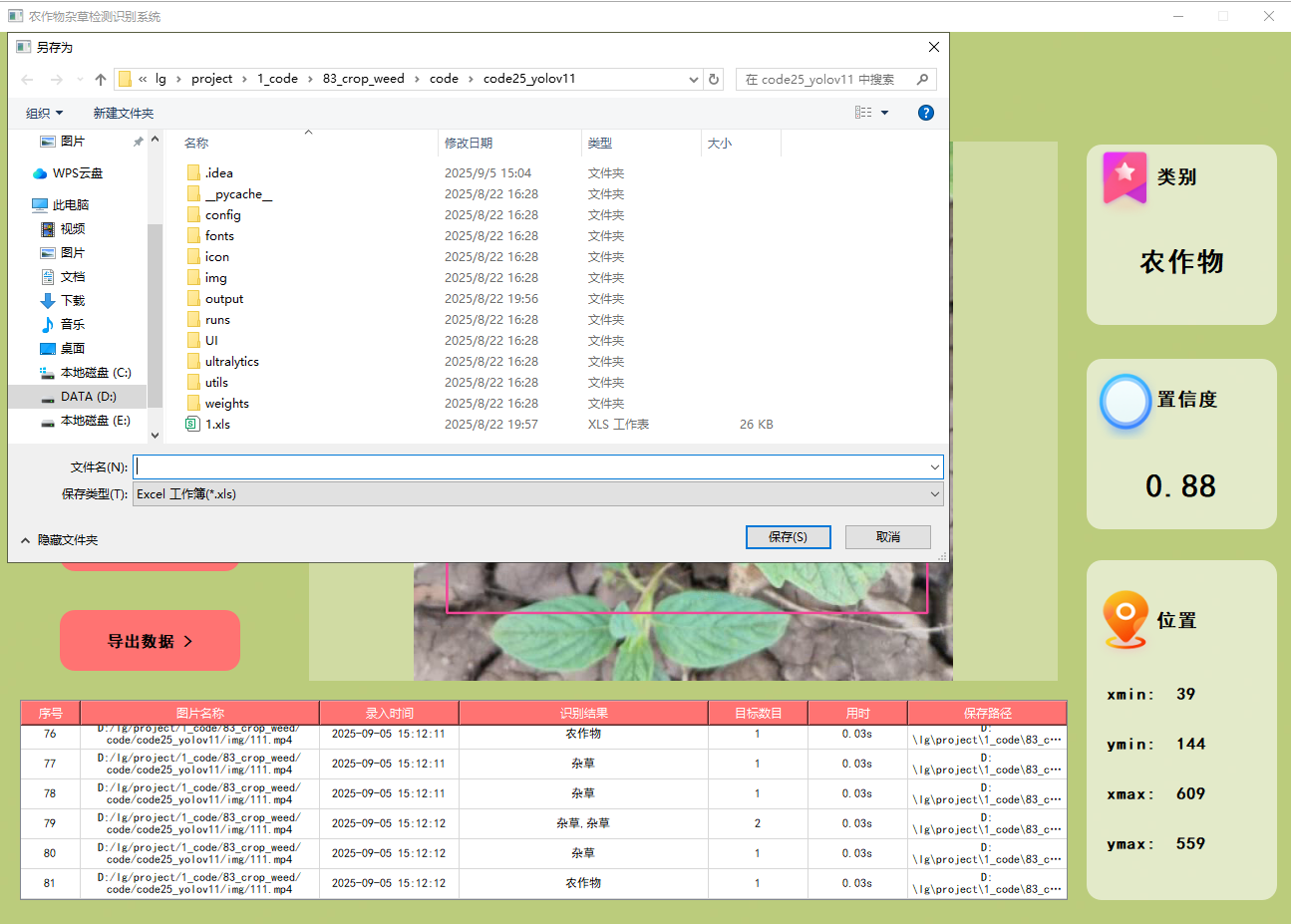Click the 录入时间 table header
The image size is (1291, 924).
(389, 713)
